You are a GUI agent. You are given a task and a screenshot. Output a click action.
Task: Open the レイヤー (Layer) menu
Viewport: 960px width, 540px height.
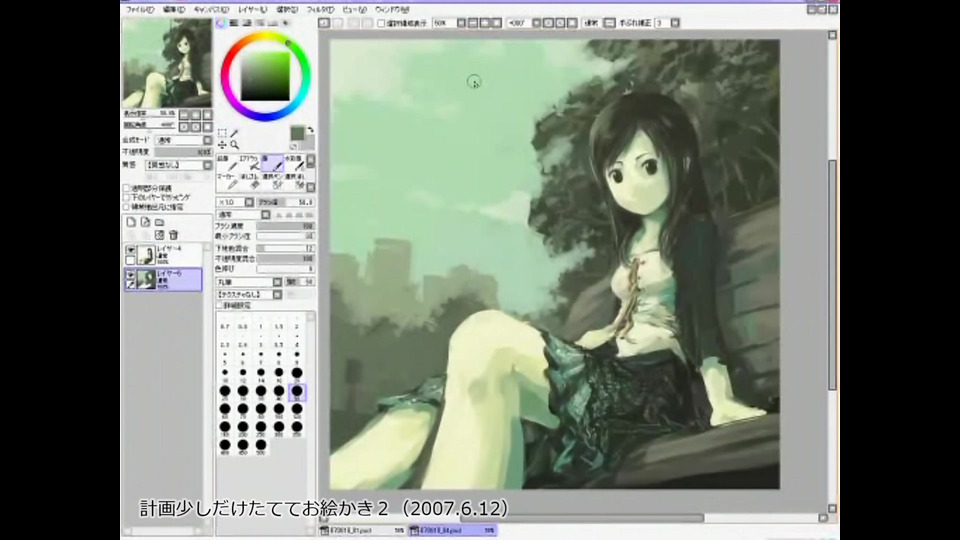point(252,10)
